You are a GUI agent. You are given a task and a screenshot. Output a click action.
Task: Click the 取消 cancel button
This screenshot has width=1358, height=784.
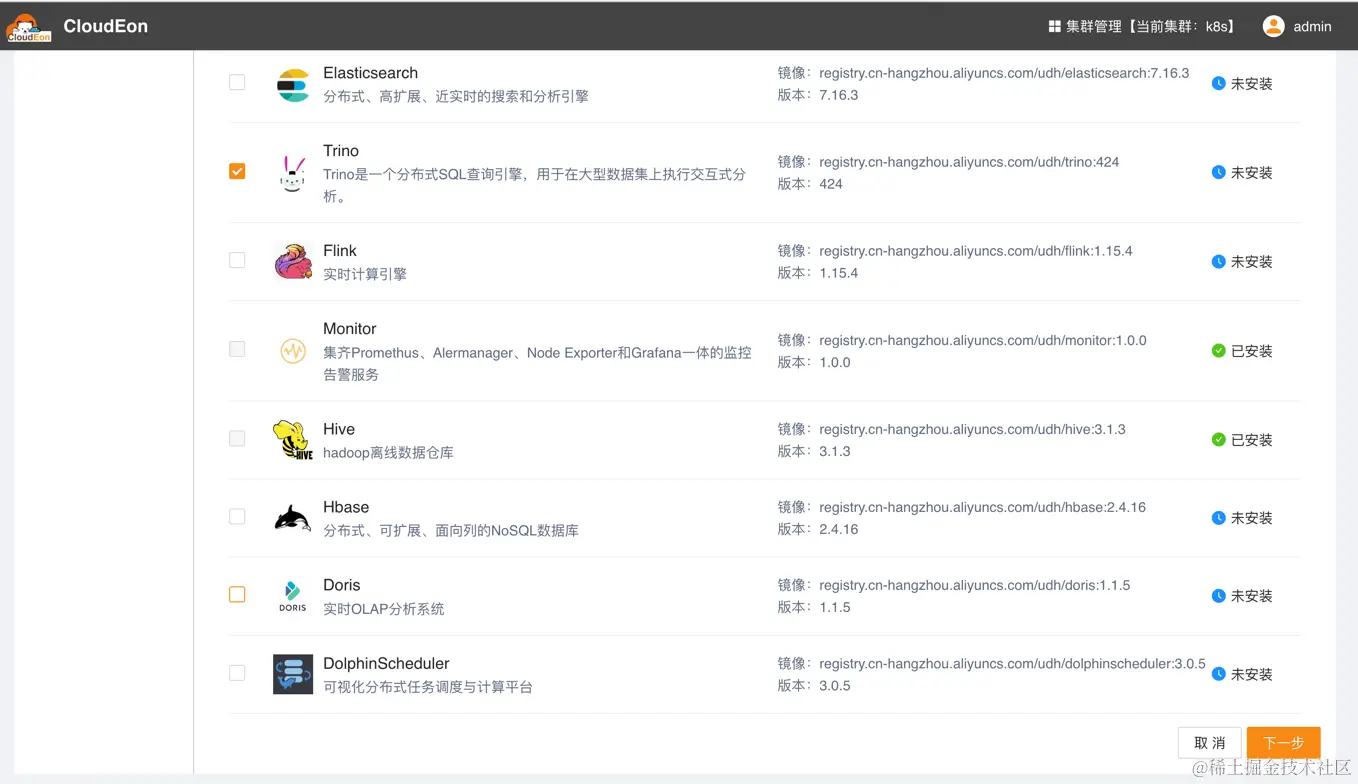[x=1210, y=743]
